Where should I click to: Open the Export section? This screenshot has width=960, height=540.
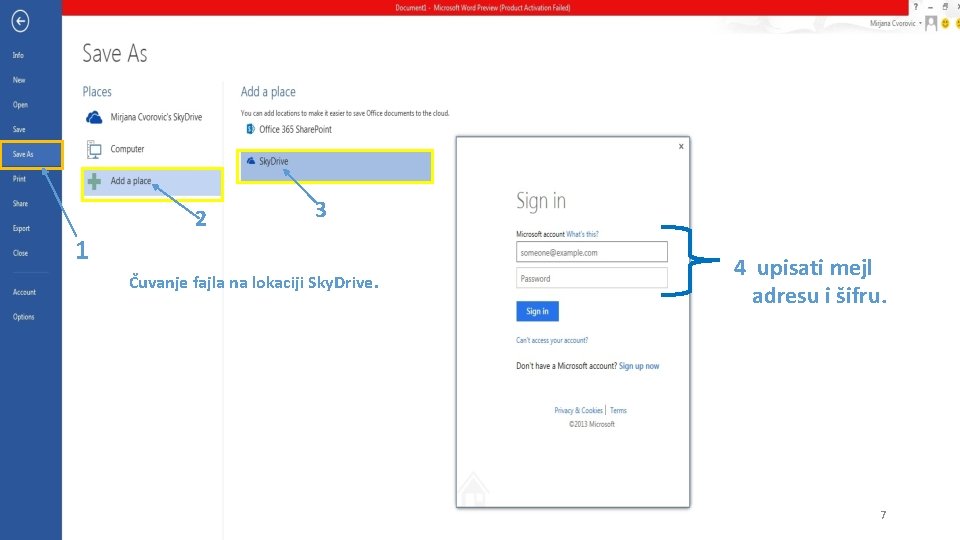pyautogui.click(x=21, y=228)
